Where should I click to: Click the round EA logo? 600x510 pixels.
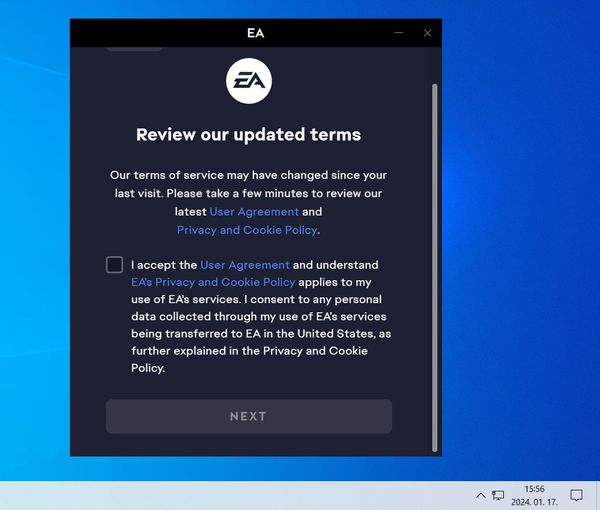[248, 82]
